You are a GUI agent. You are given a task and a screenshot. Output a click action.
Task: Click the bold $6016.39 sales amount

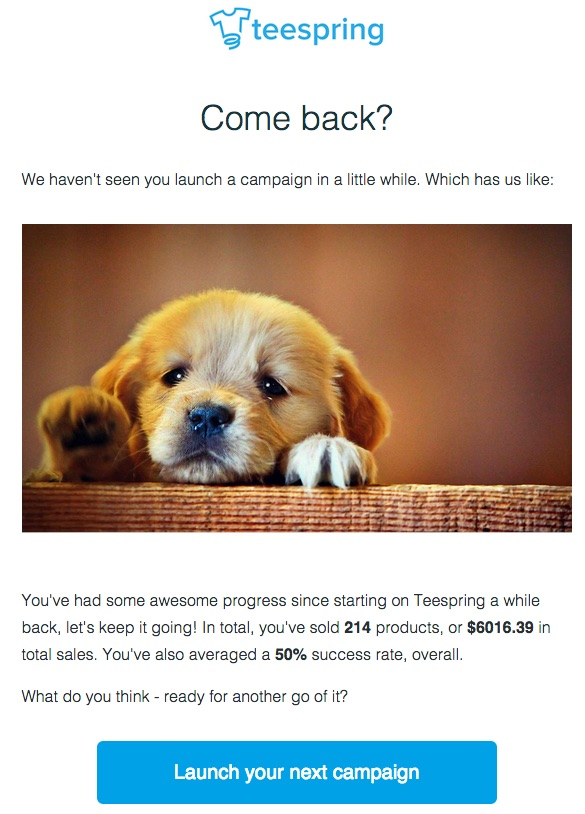pyautogui.click(x=500, y=627)
